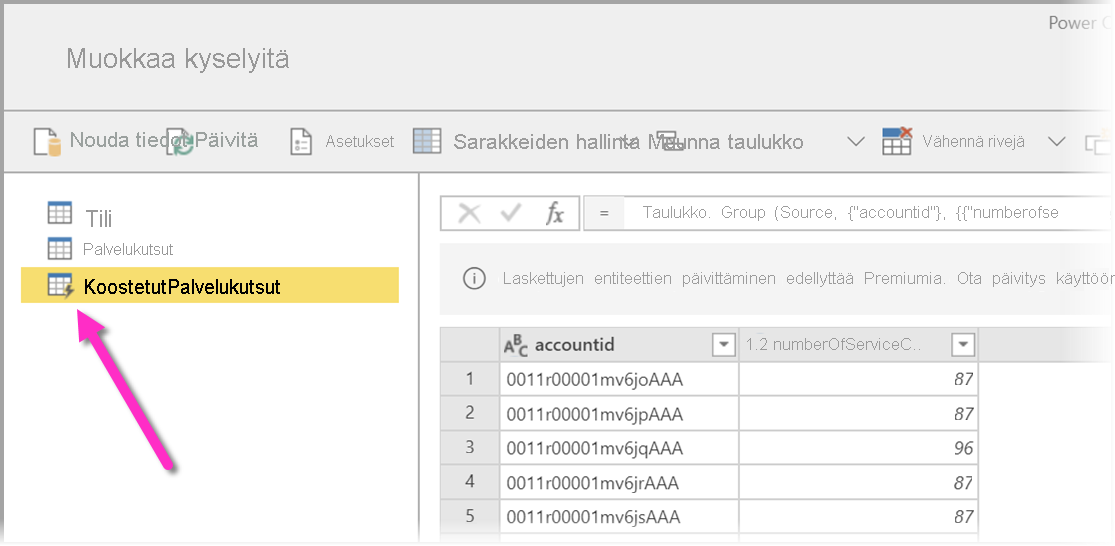This screenshot has height=546, width=1115.
Task: Select row number 1 header
Action: [x=469, y=379]
